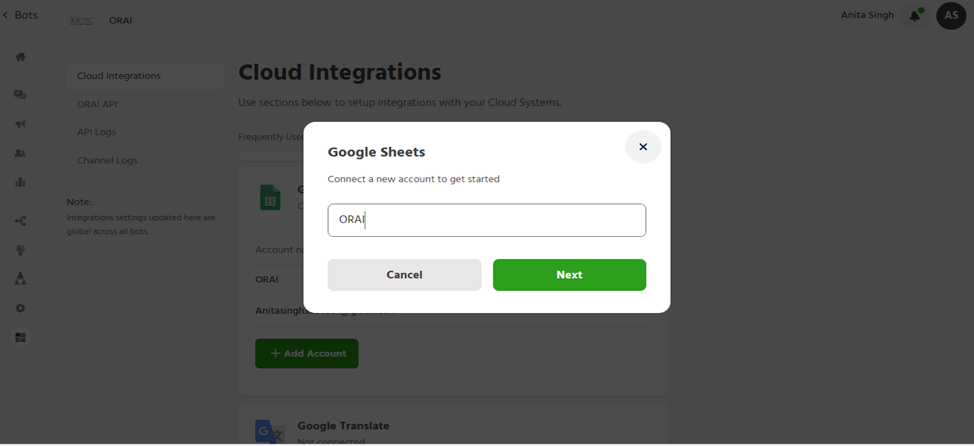Open the flow builder sidebar icon
The height and width of the screenshot is (446, 974).
[20, 221]
